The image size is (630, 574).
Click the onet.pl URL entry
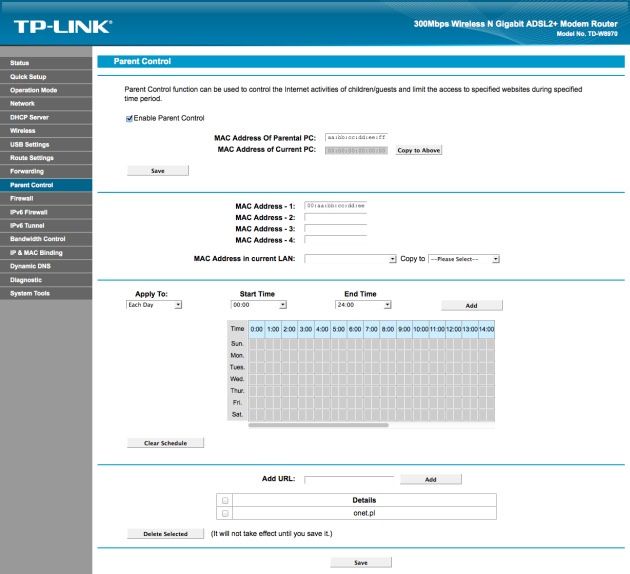(364, 513)
